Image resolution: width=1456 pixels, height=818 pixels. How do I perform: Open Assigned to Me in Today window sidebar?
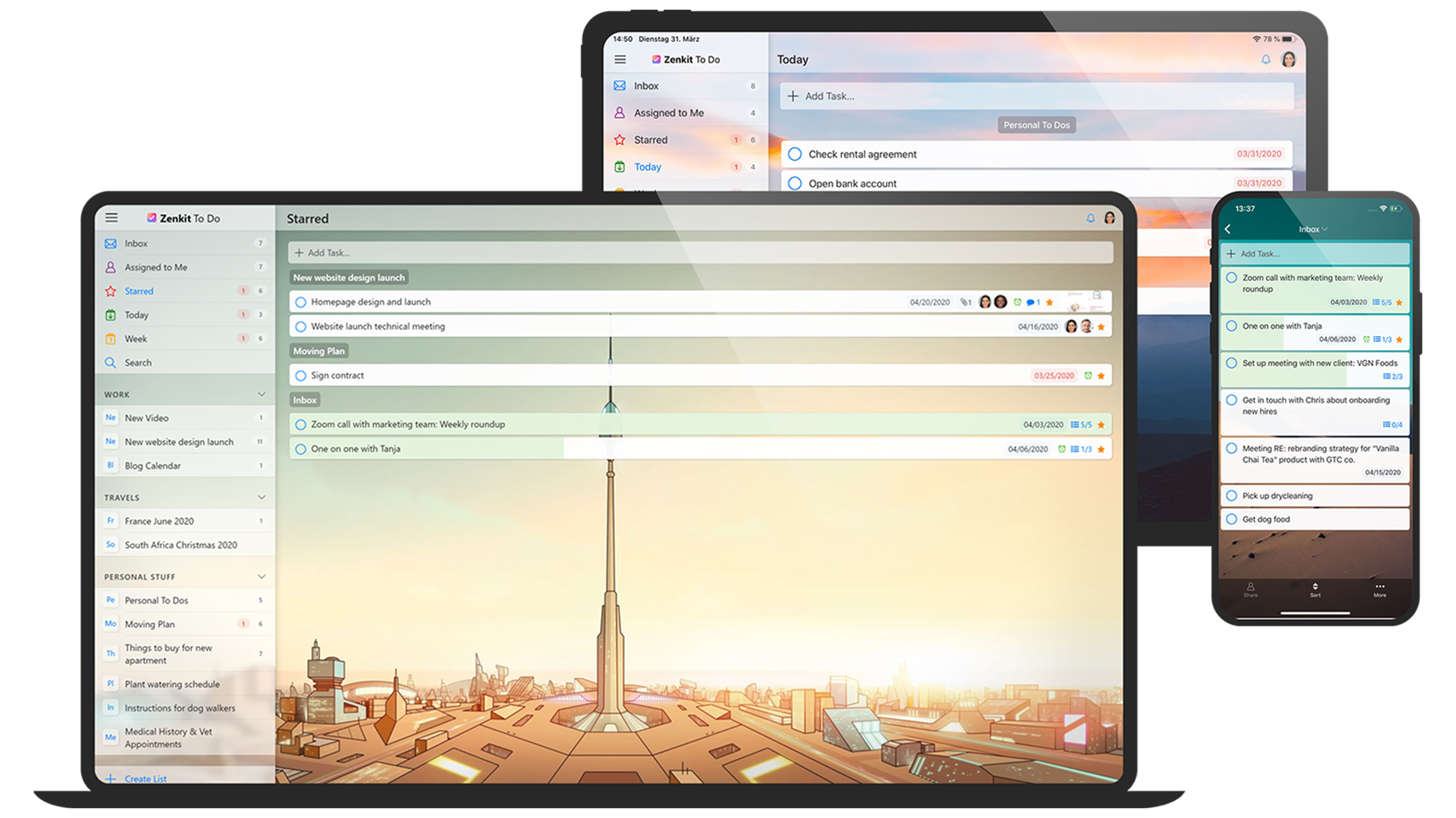[669, 113]
